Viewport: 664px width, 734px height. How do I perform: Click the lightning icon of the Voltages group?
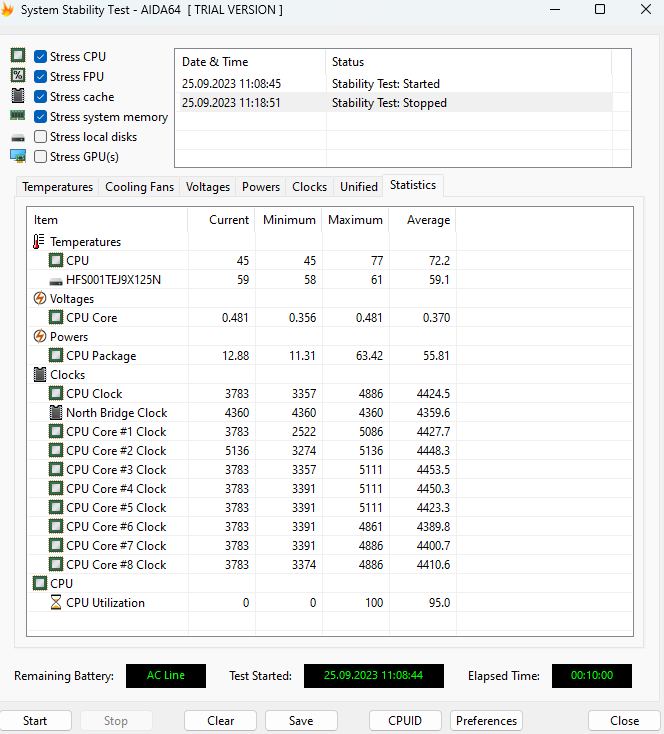[x=40, y=298]
